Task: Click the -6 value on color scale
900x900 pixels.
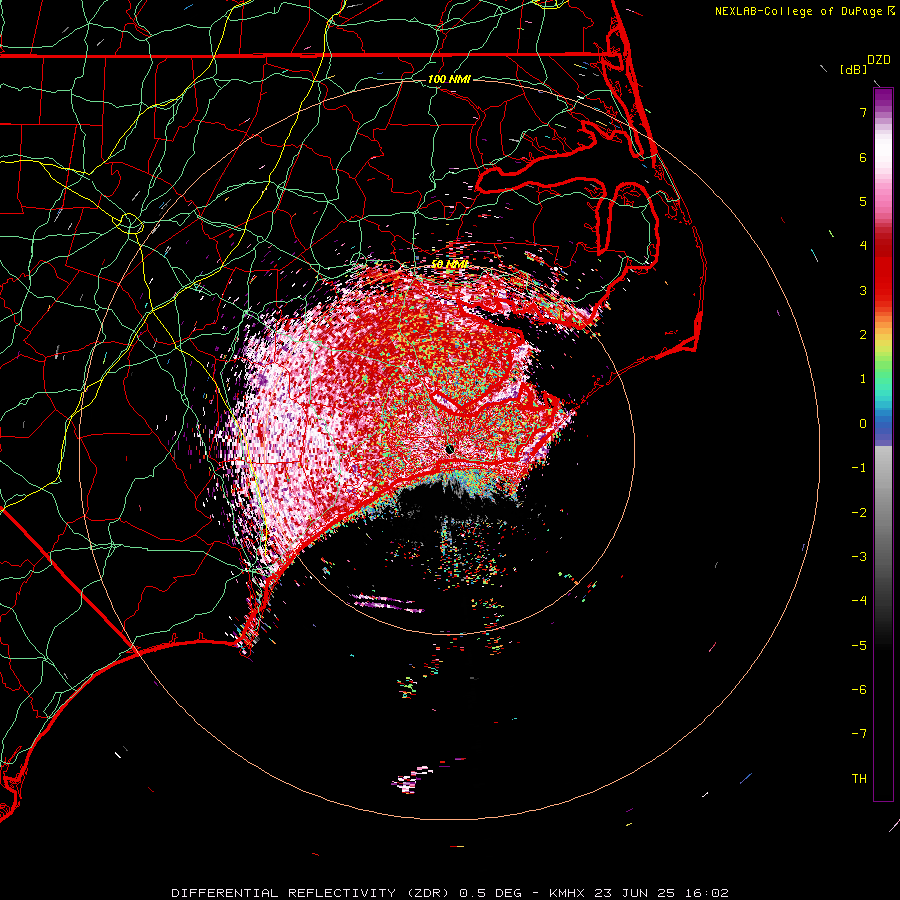Action: pyautogui.click(x=859, y=690)
